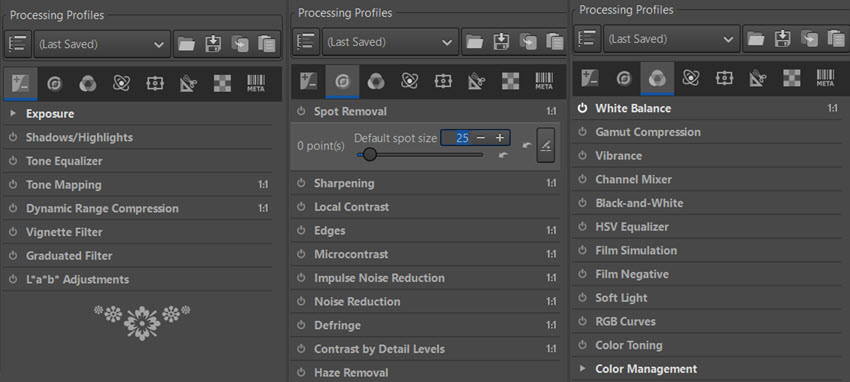Load a profile in the Spot Removal panel
The height and width of the screenshot is (382, 850).
474,42
